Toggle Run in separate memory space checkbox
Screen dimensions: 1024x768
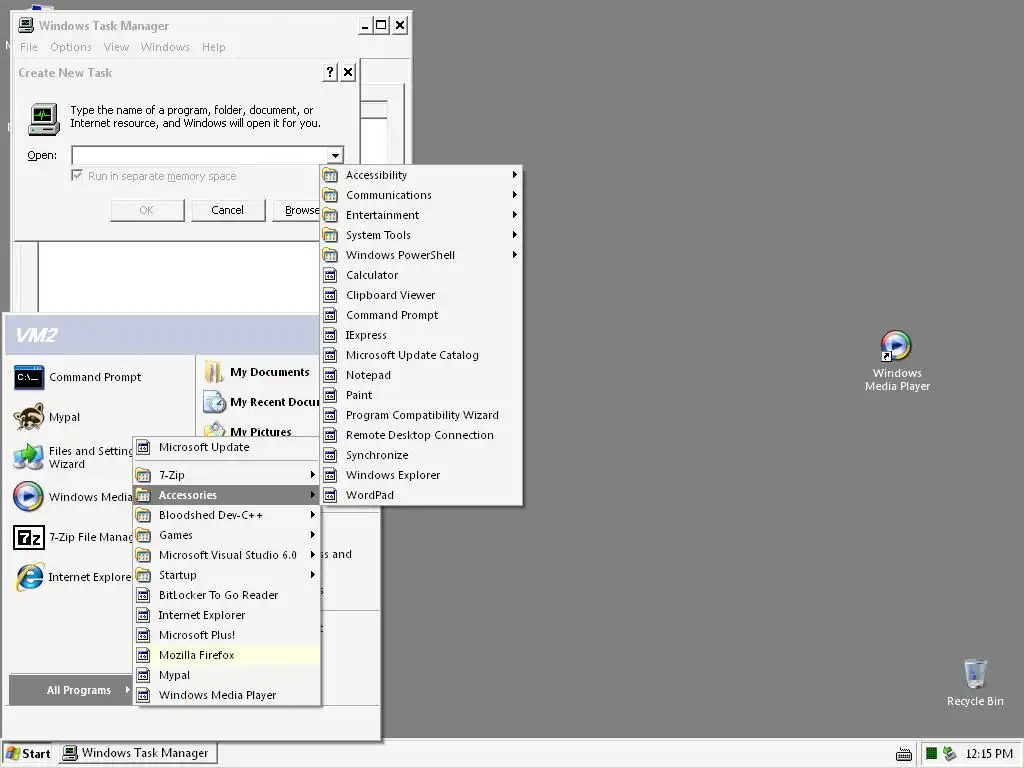coord(77,176)
